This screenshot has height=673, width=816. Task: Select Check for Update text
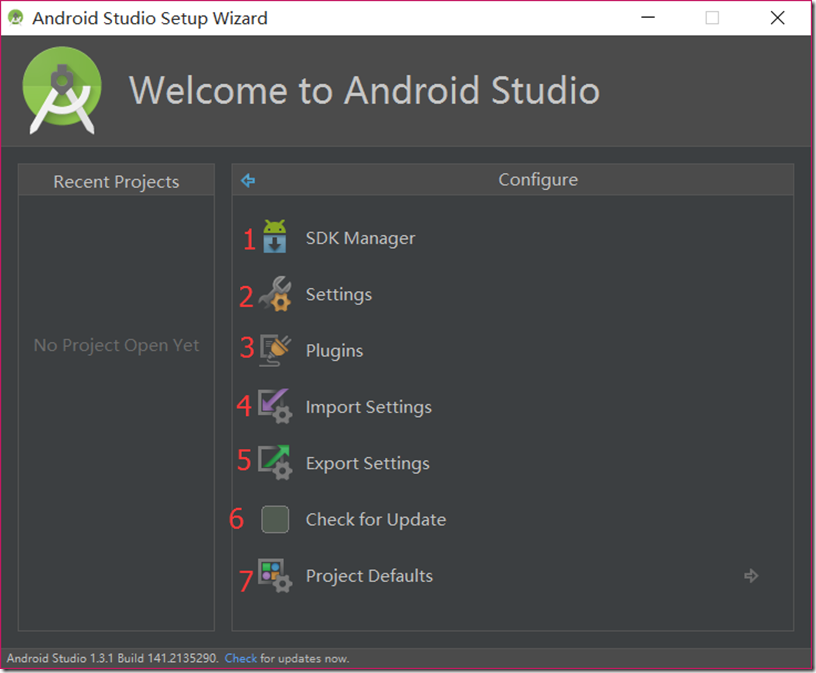(375, 519)
